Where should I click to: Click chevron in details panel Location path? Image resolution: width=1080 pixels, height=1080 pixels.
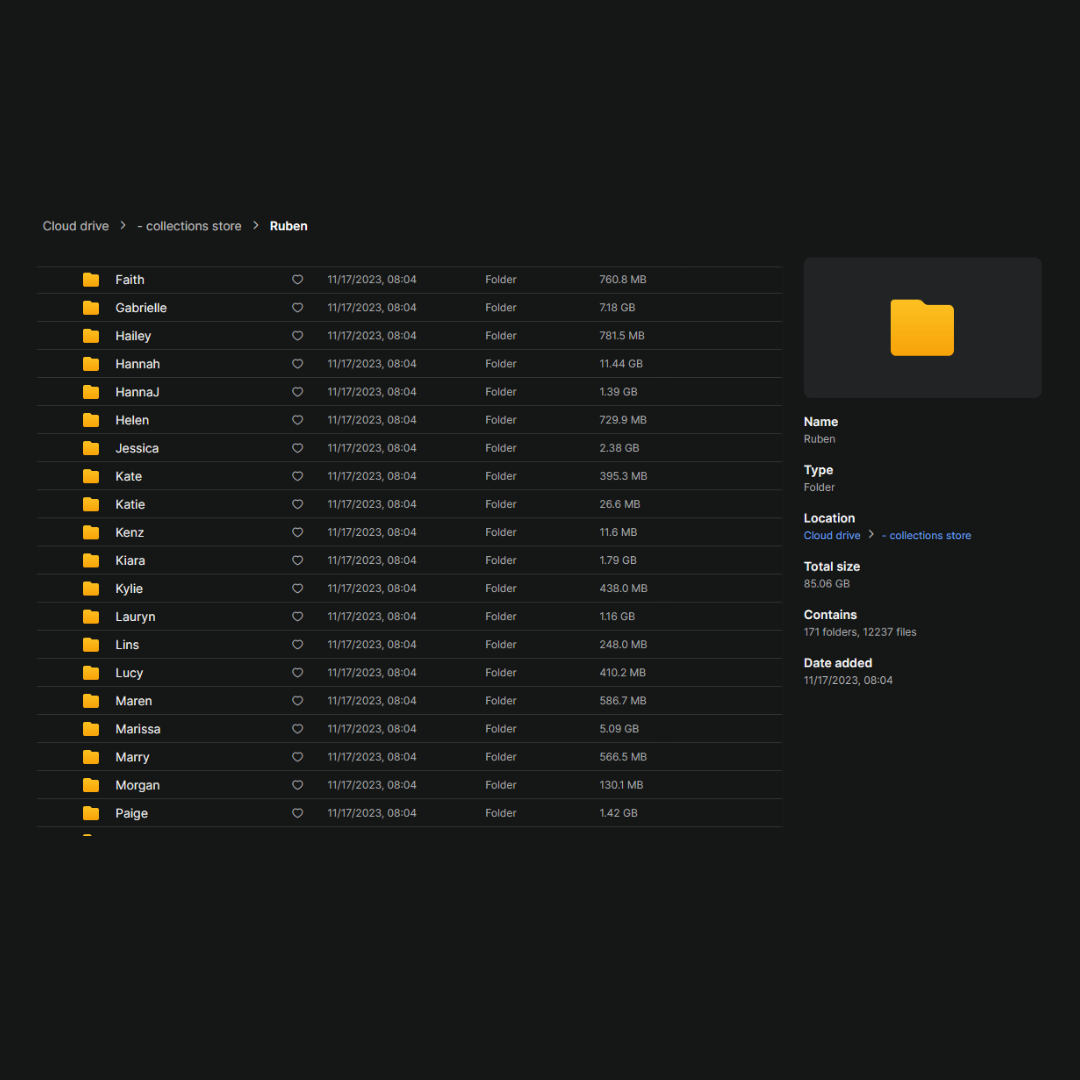pyautogui.click(x=871, y=535)
